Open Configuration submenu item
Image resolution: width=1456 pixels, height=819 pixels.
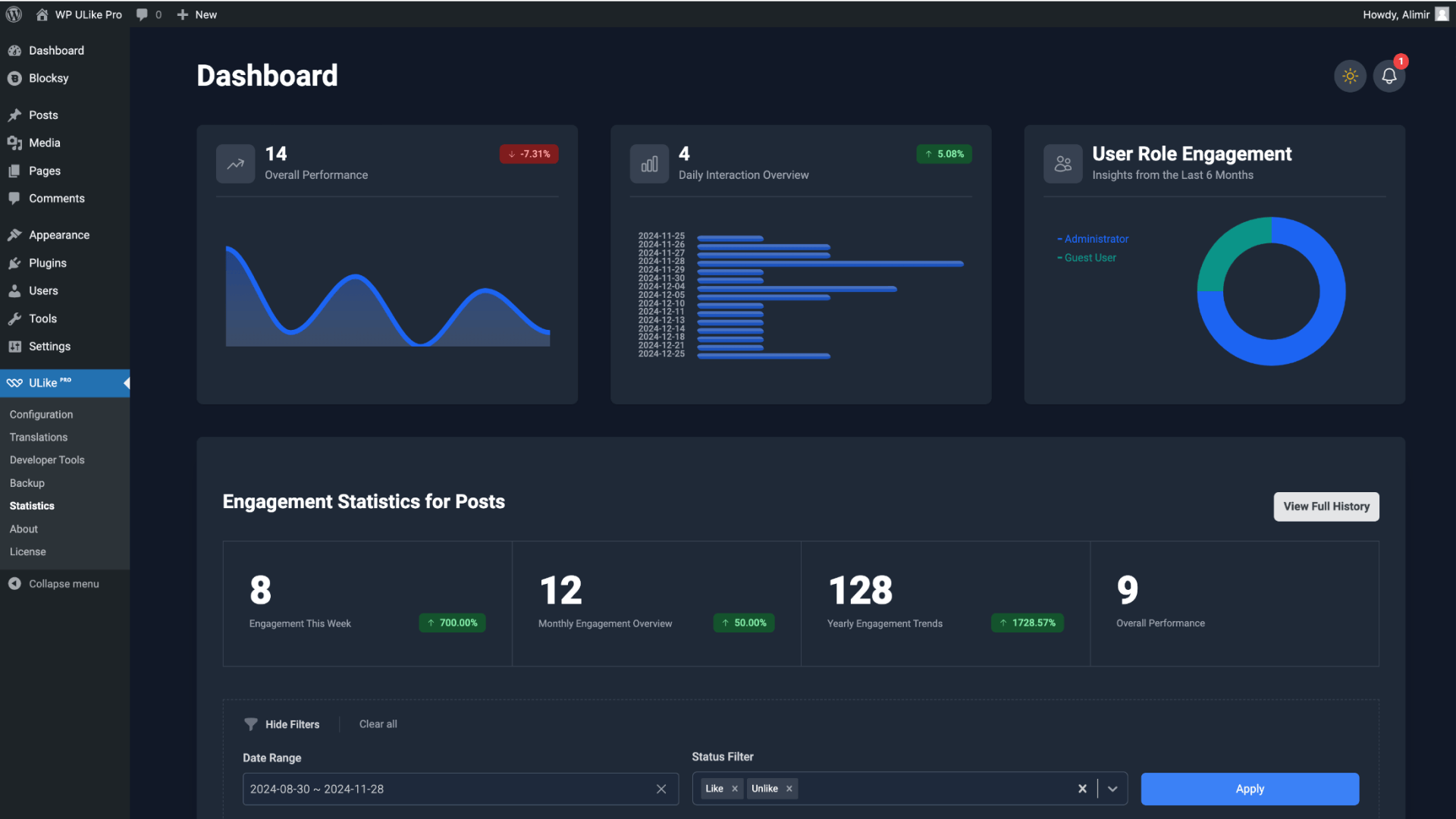coord(41,415)
